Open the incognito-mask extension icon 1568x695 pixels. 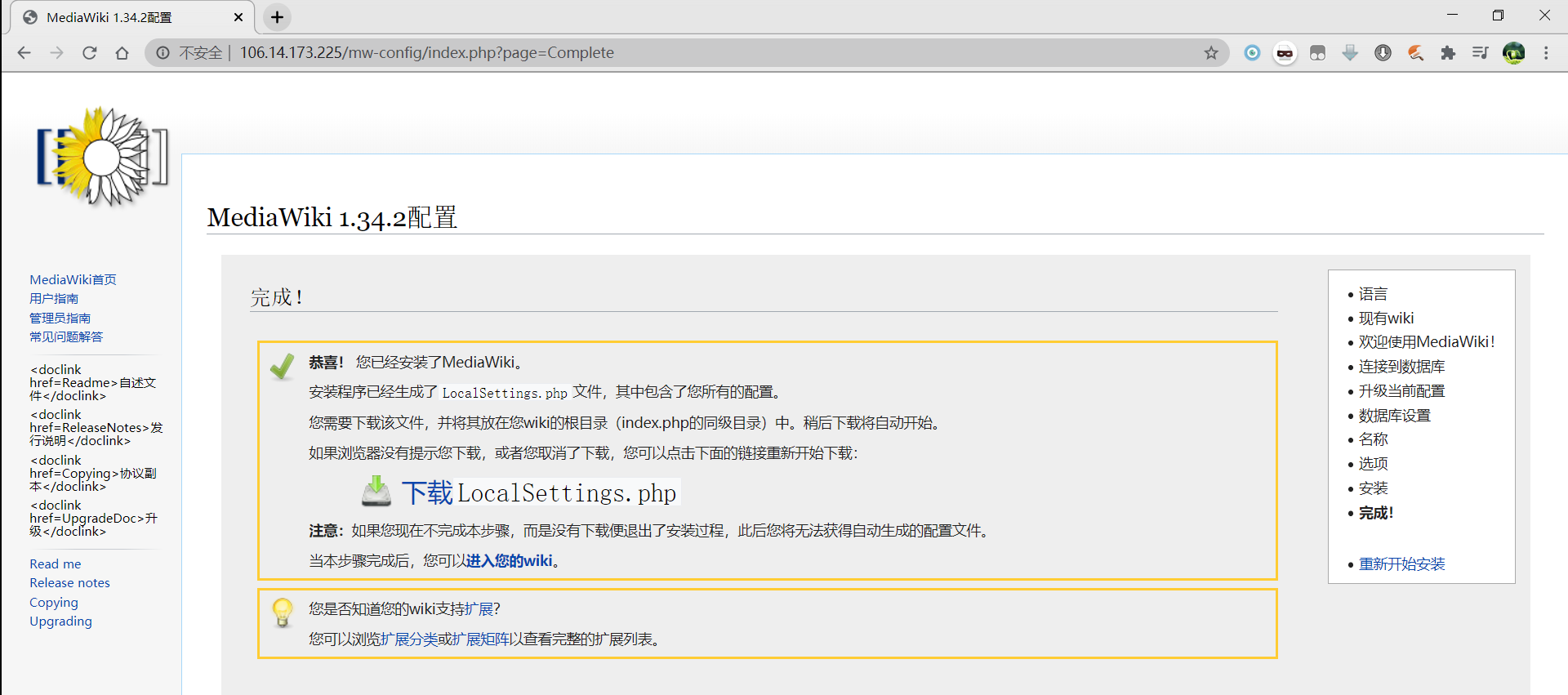[x=1285, y=53]
